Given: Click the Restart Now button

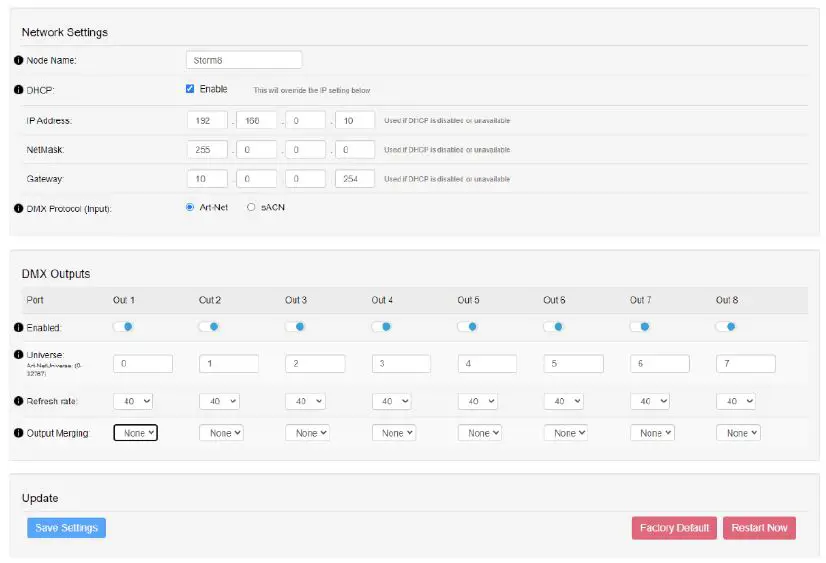Looking at the screenshot, I should pos(759,528).
